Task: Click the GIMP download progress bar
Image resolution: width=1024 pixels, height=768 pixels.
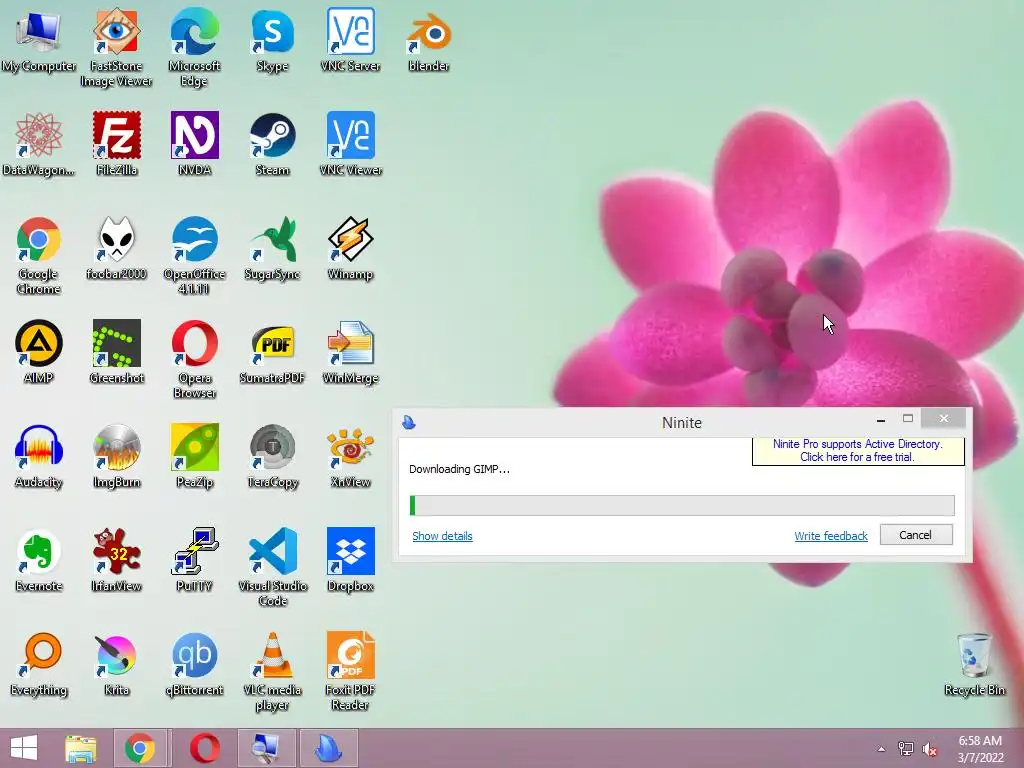Action: (682, 505)
